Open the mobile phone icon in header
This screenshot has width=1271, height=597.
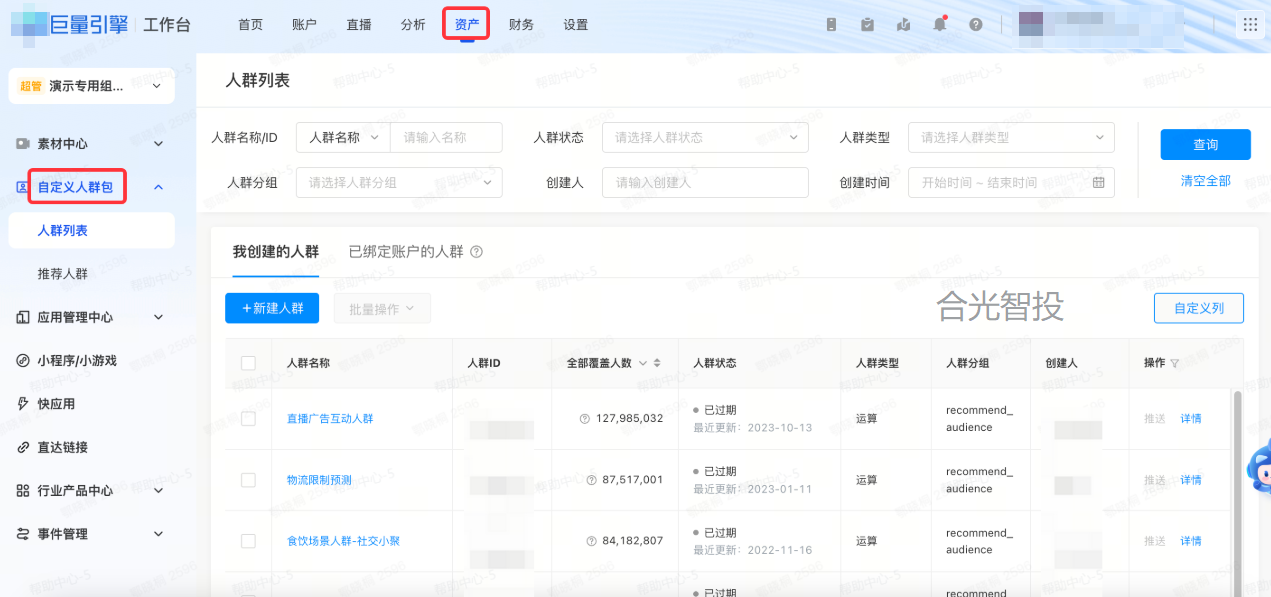point(831,25)
